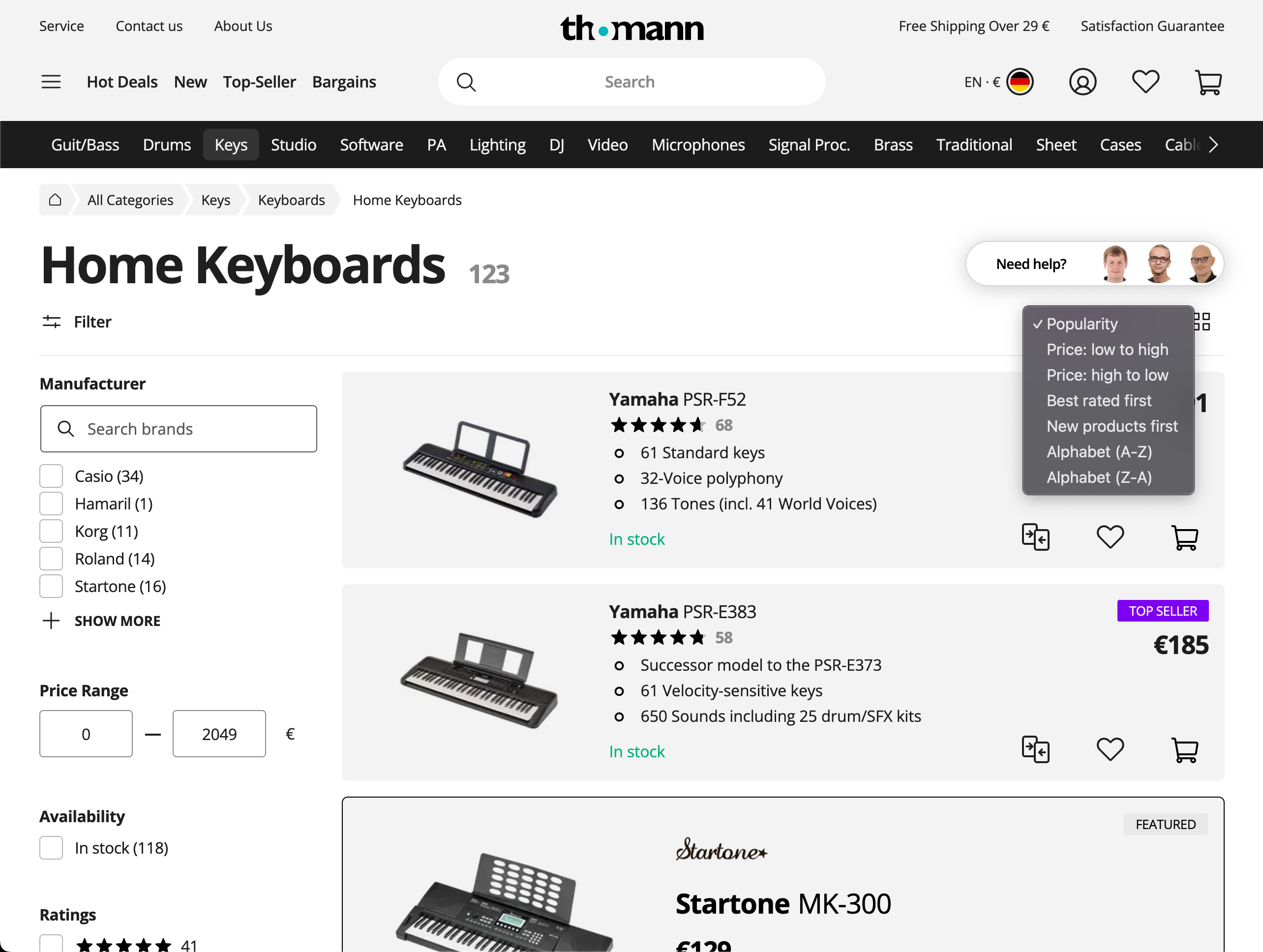Add Yamaha PSR-E383 to wishlist
1263x952 pixels.
click(x=1110, y=749)
